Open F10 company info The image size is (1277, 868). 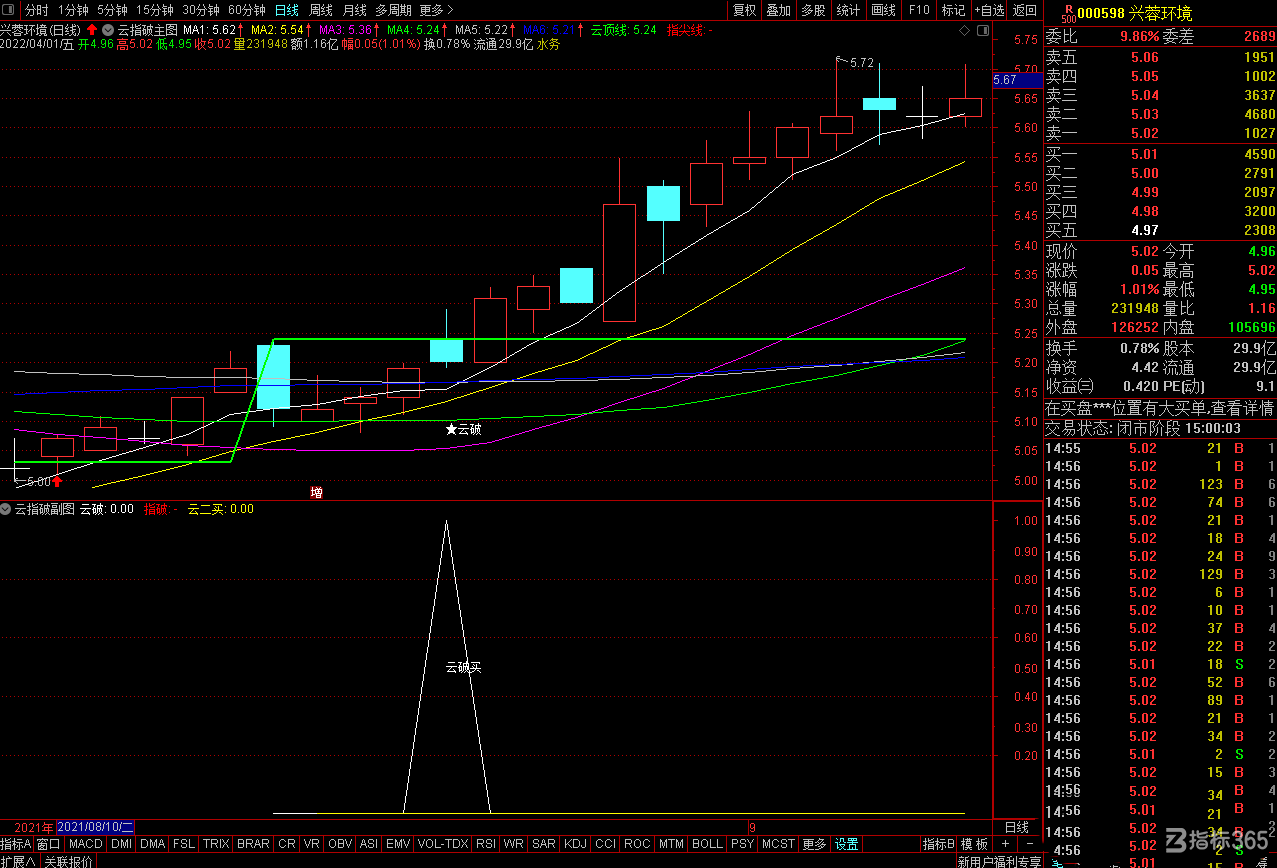point(918,10)
